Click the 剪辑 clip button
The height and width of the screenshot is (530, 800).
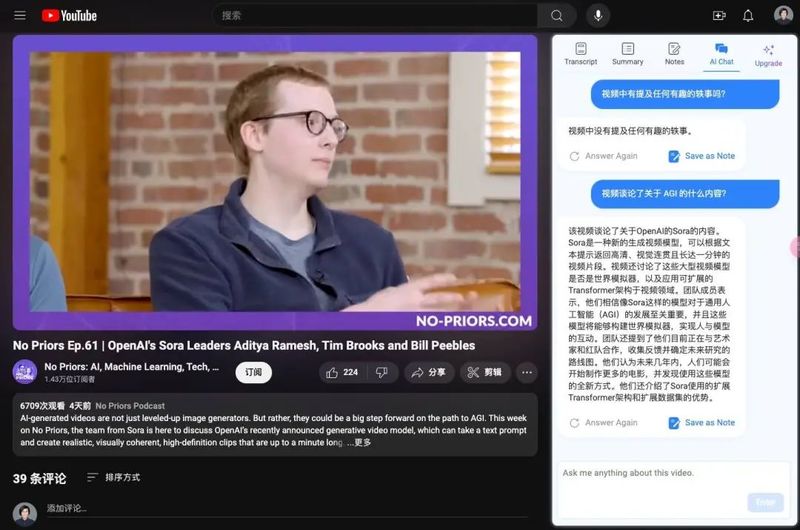click(485, 372)
